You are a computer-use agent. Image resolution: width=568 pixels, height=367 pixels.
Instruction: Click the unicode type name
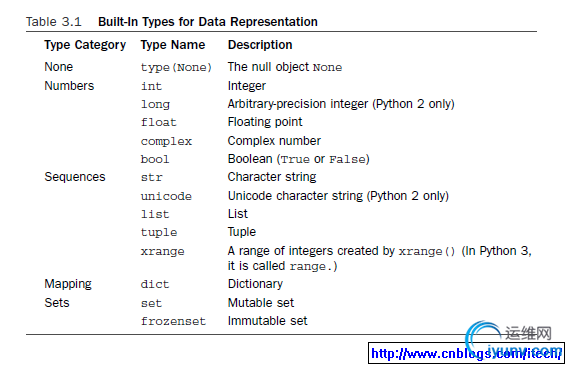click(x=166, y=196)
